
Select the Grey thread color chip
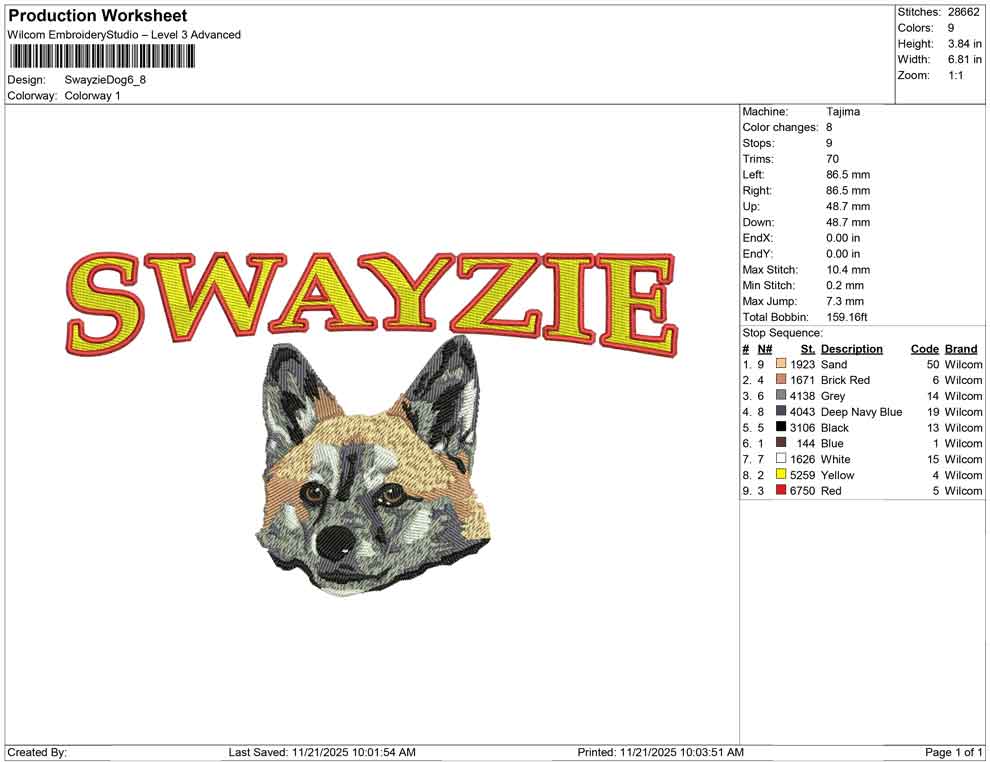pos(781,396)
